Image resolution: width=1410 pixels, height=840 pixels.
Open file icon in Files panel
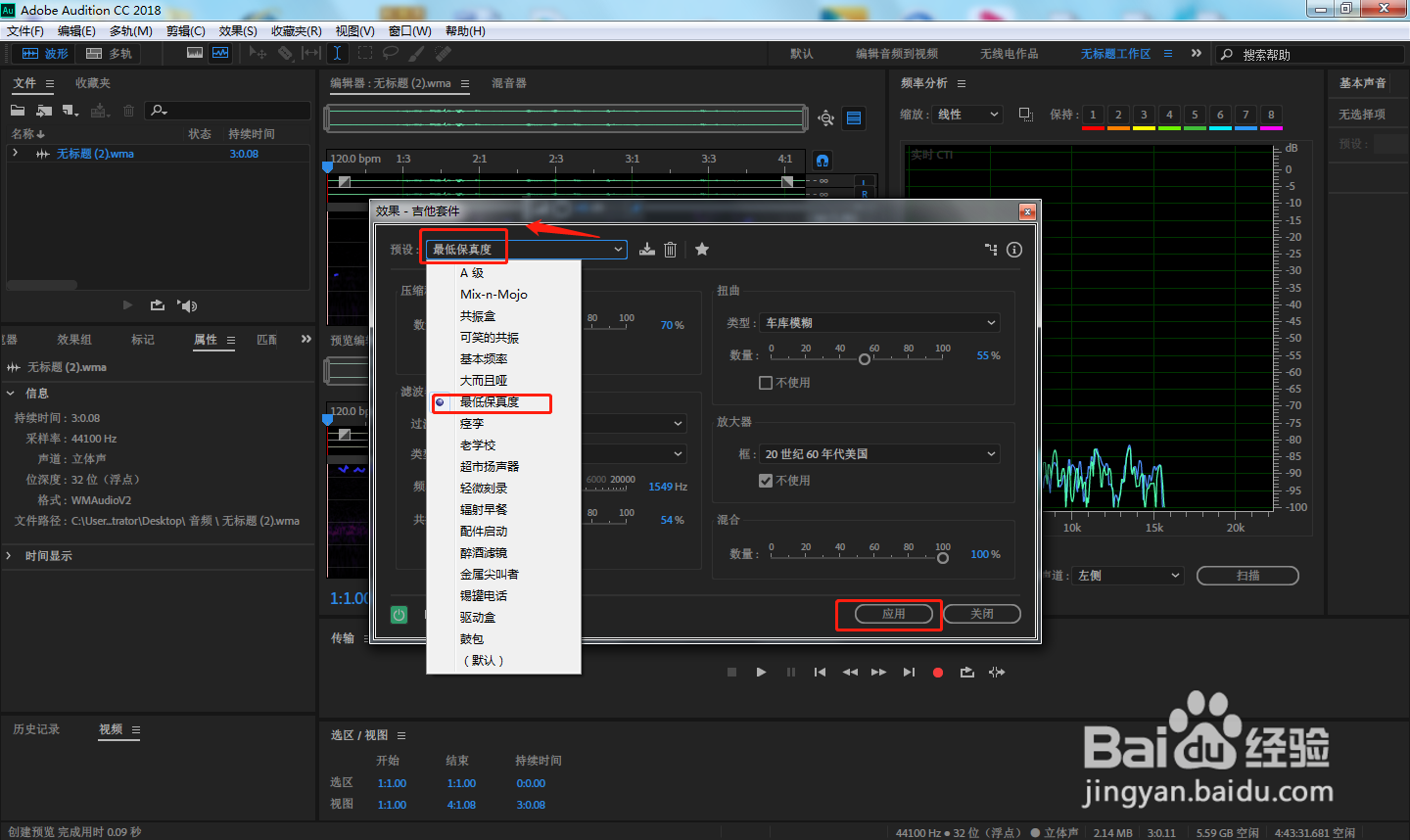point(18,111)
